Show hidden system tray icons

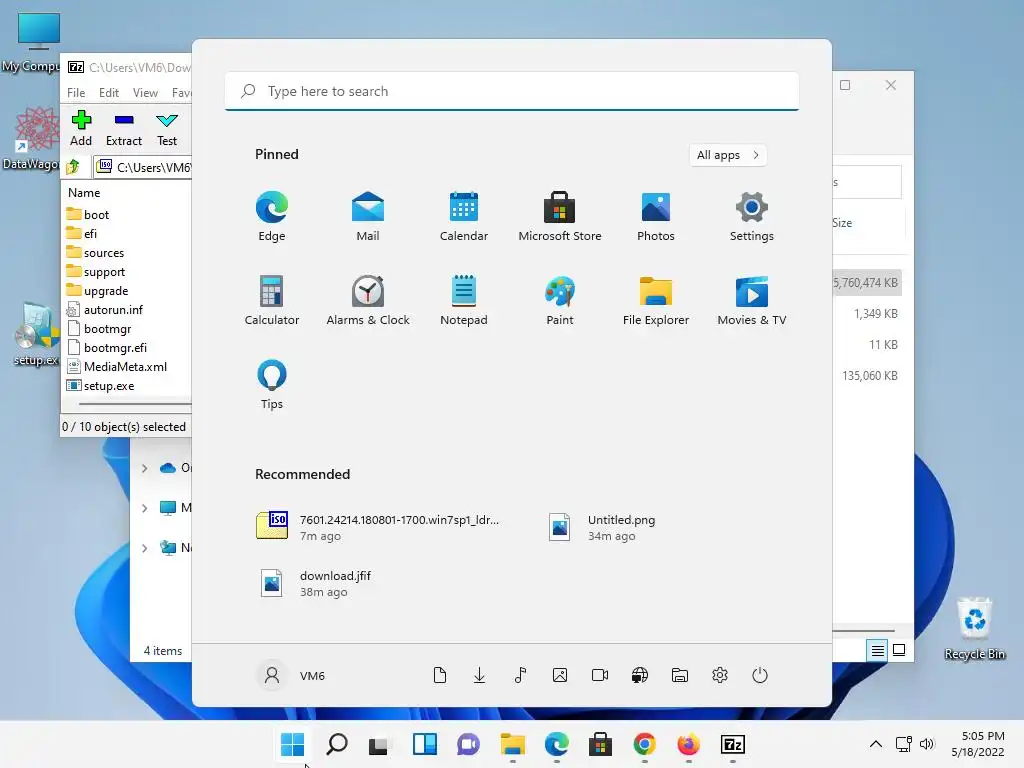(x=876, y=744)
